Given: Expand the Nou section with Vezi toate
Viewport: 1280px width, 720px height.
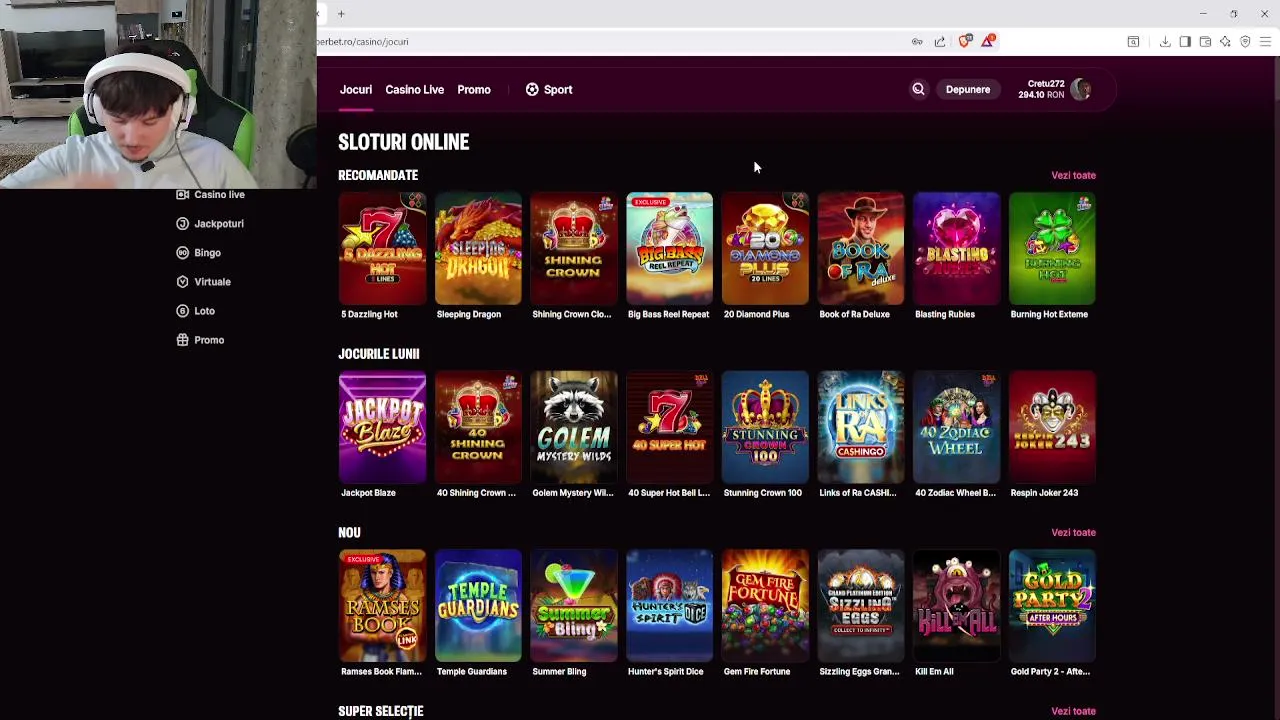Looking at the screenshot, I should click(1073, 533).
